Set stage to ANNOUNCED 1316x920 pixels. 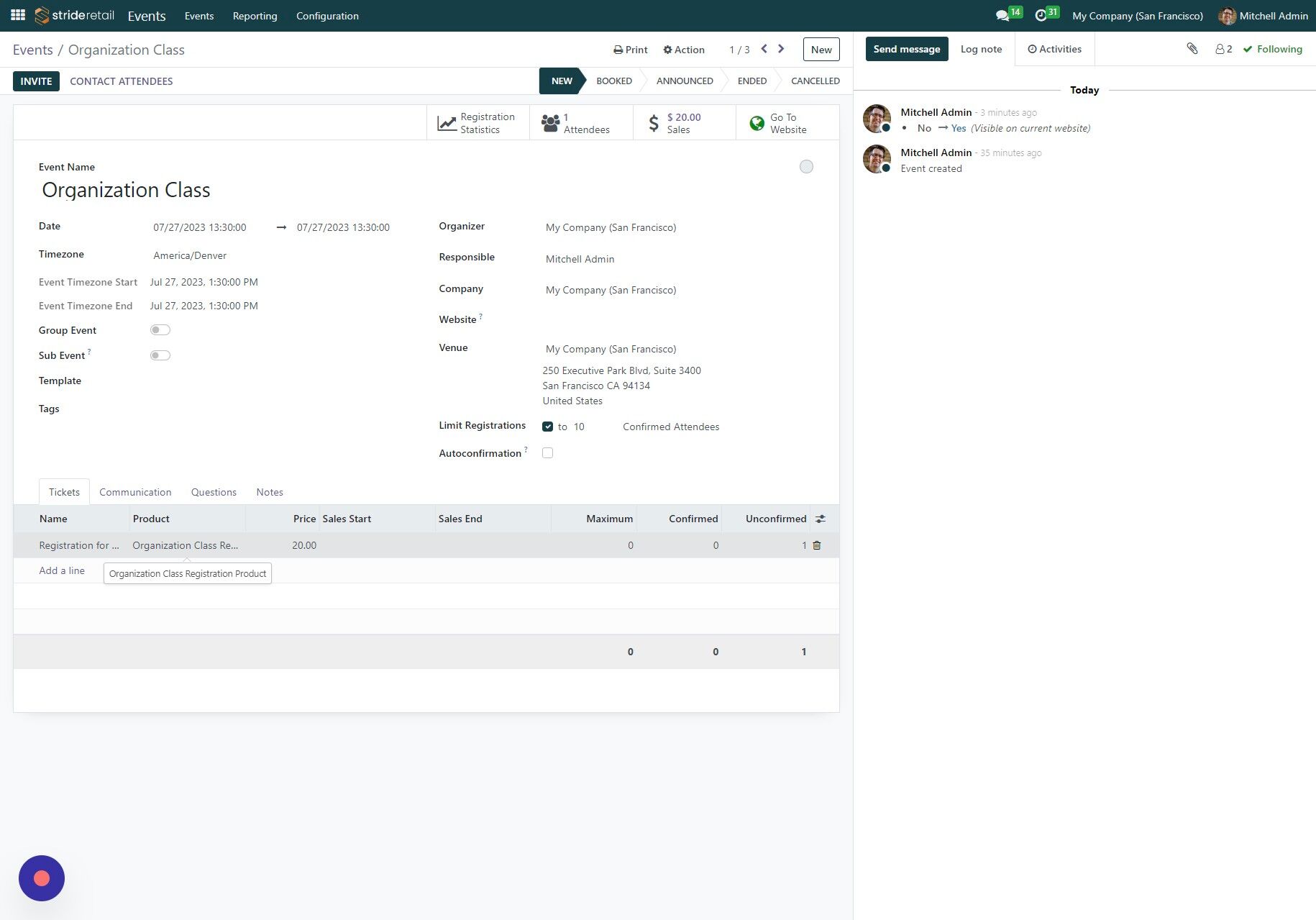pos(684,81)
